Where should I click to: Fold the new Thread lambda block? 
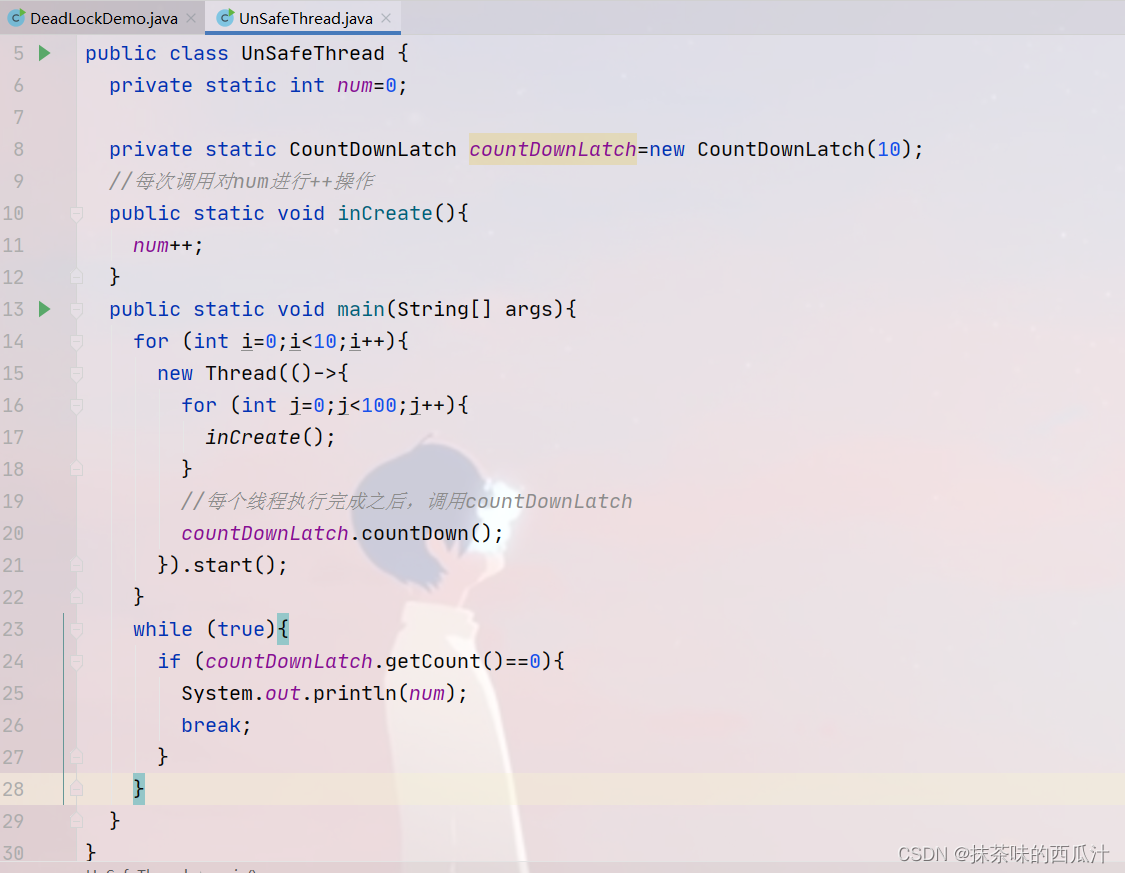click(77, 373)
